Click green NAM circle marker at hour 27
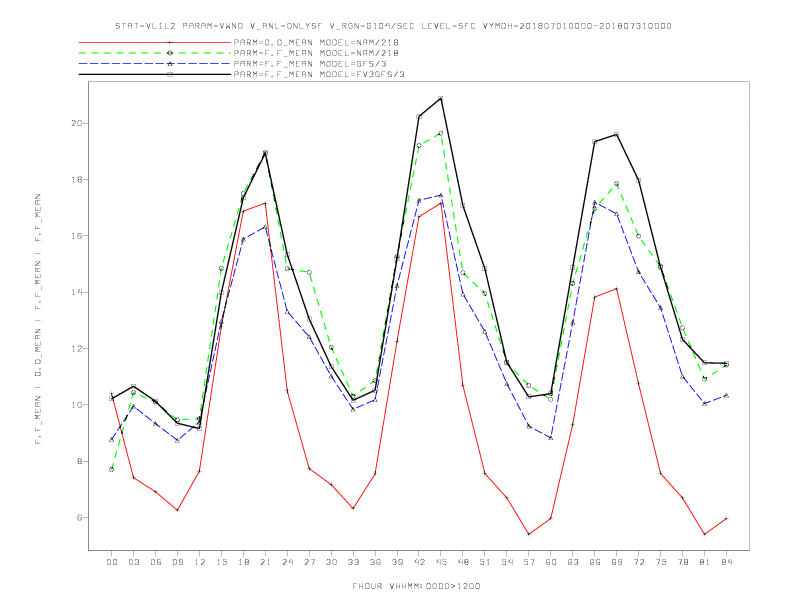 pyautogui.click(x=309, y=273)
